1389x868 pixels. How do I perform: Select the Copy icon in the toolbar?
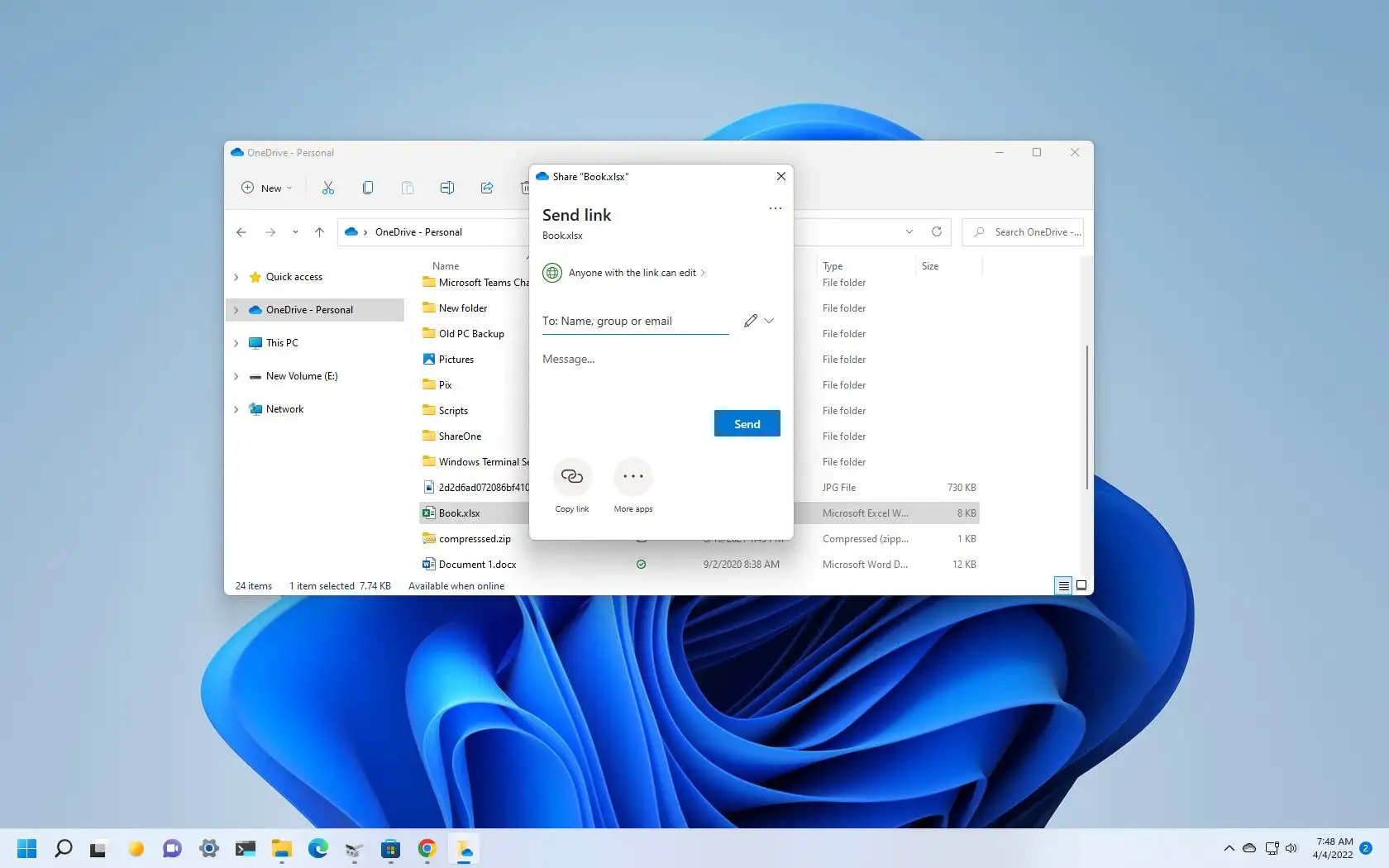(x=368, y=188)
